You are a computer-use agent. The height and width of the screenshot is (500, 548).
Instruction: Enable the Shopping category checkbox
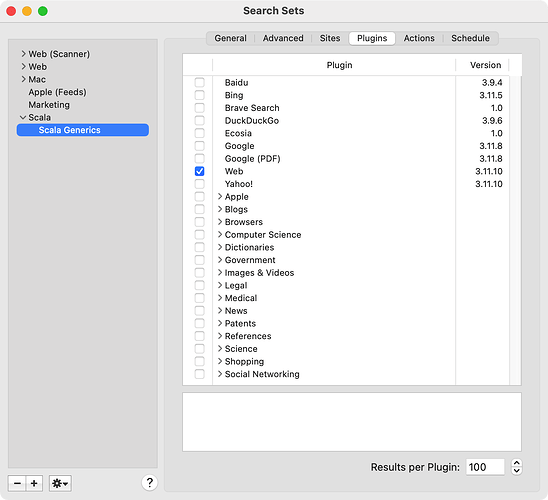click(200, 361)
